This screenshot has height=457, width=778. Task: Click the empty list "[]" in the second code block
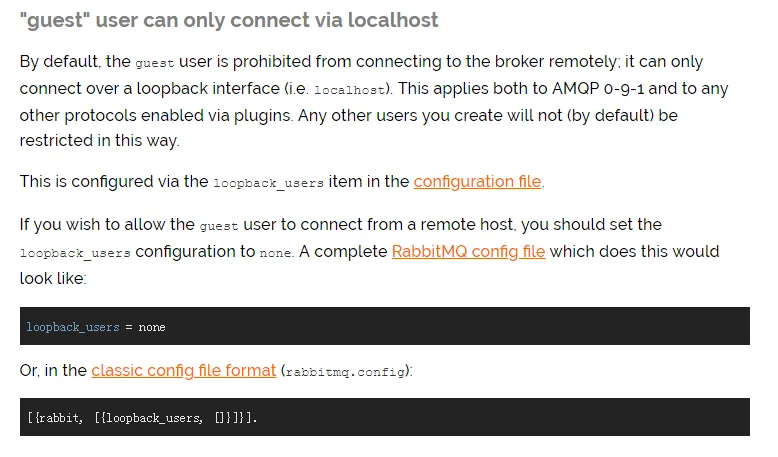click(x=221, y=417)
